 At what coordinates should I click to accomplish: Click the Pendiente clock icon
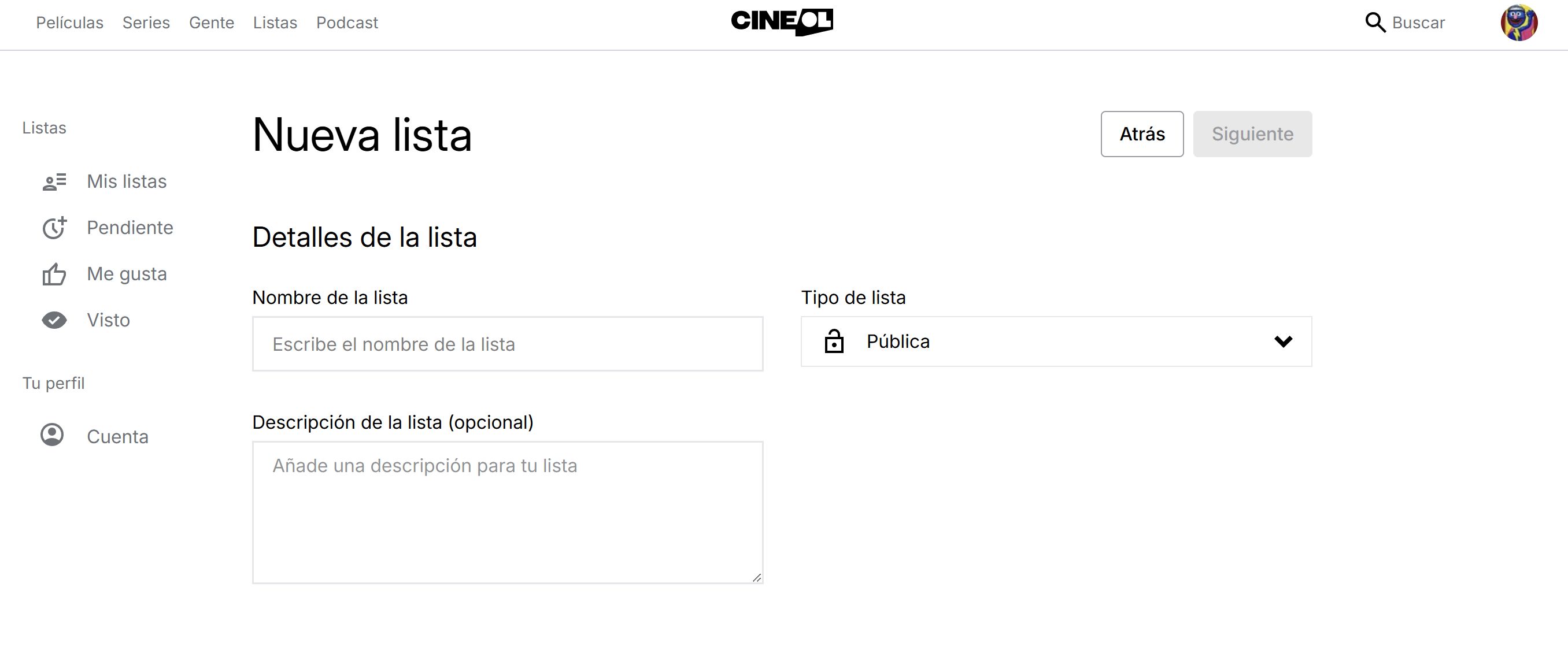54,228
